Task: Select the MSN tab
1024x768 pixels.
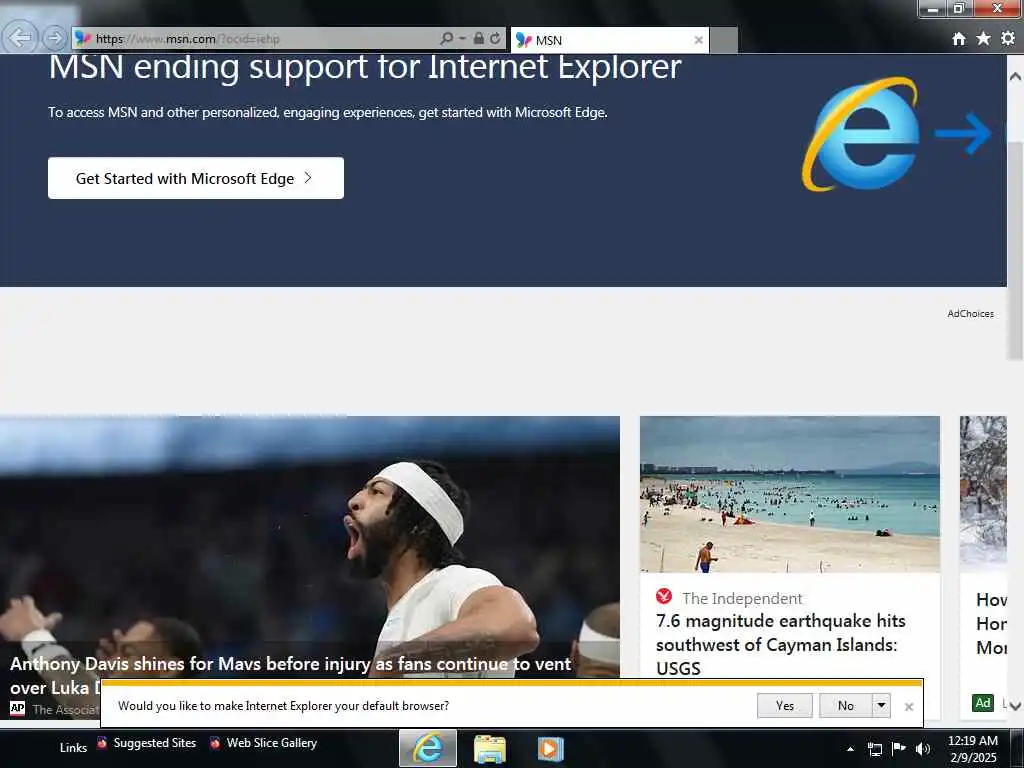Action: coord(609,40)
